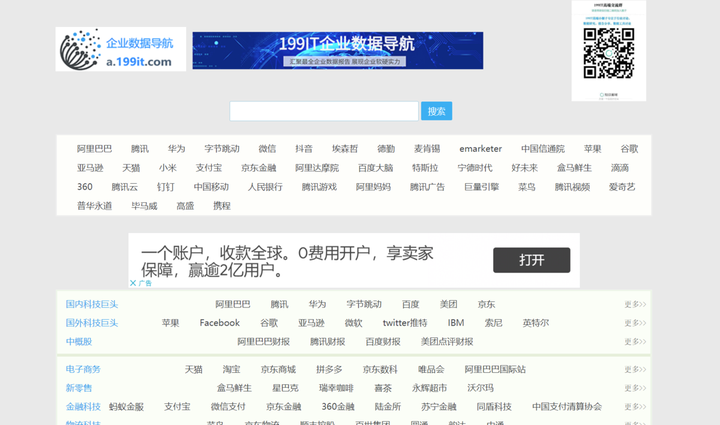Open 国外科技巨头 category

(x=92, y=323)
